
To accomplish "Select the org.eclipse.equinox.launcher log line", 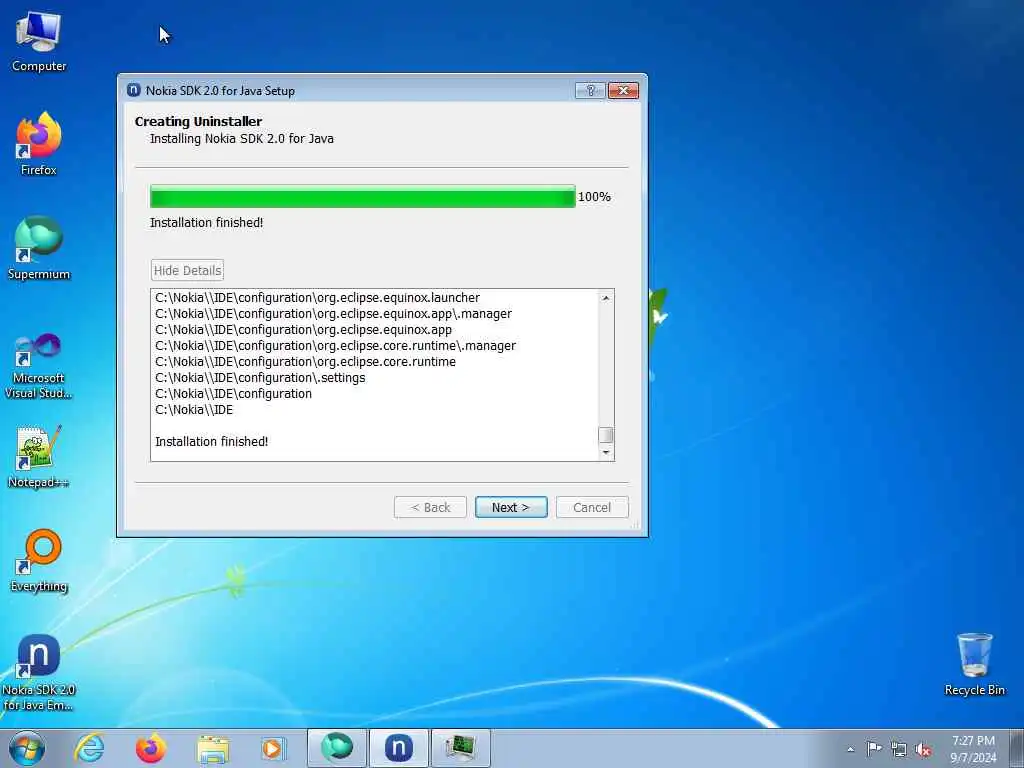I will point(317,297).
